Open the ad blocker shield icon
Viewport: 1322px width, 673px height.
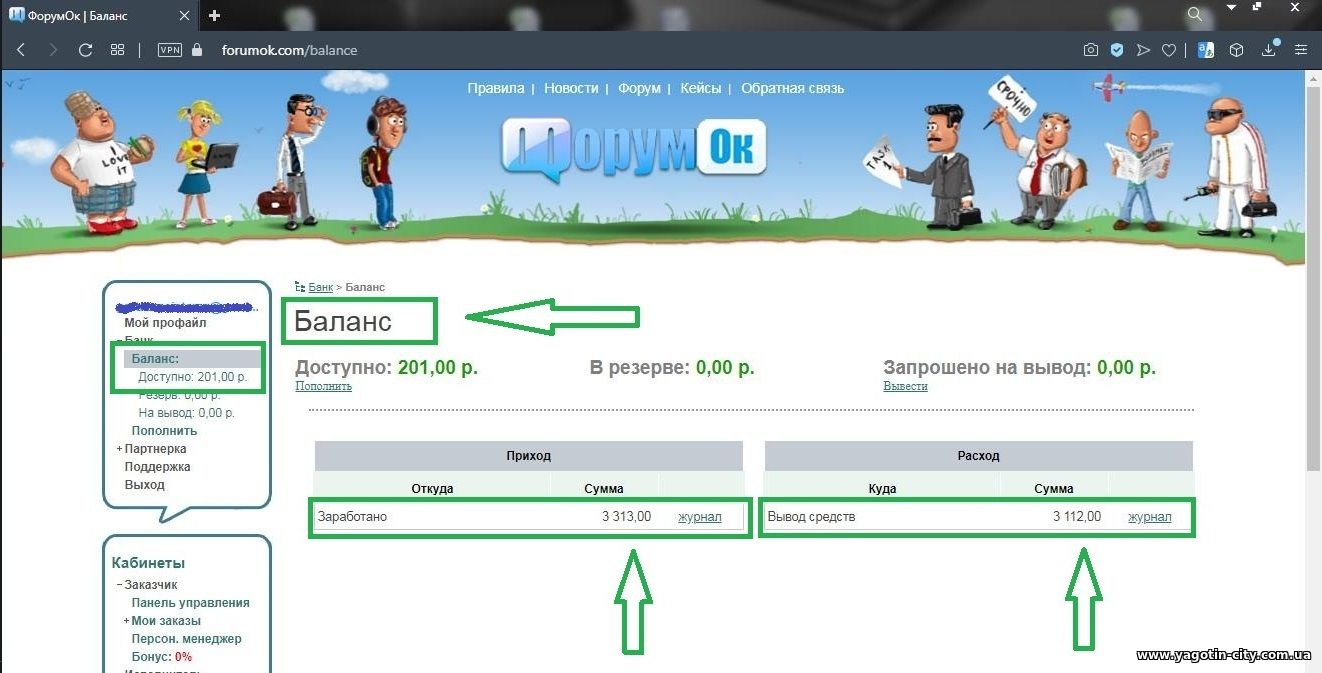[1117, 50]
